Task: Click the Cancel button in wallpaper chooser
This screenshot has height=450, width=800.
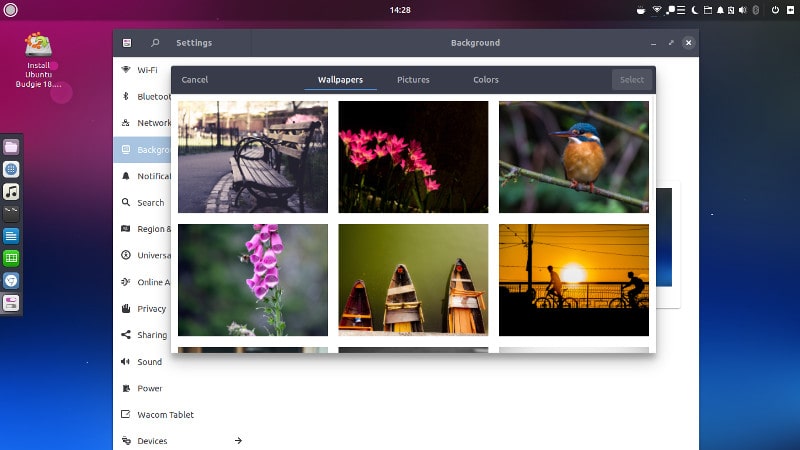Action: [195, 80]
